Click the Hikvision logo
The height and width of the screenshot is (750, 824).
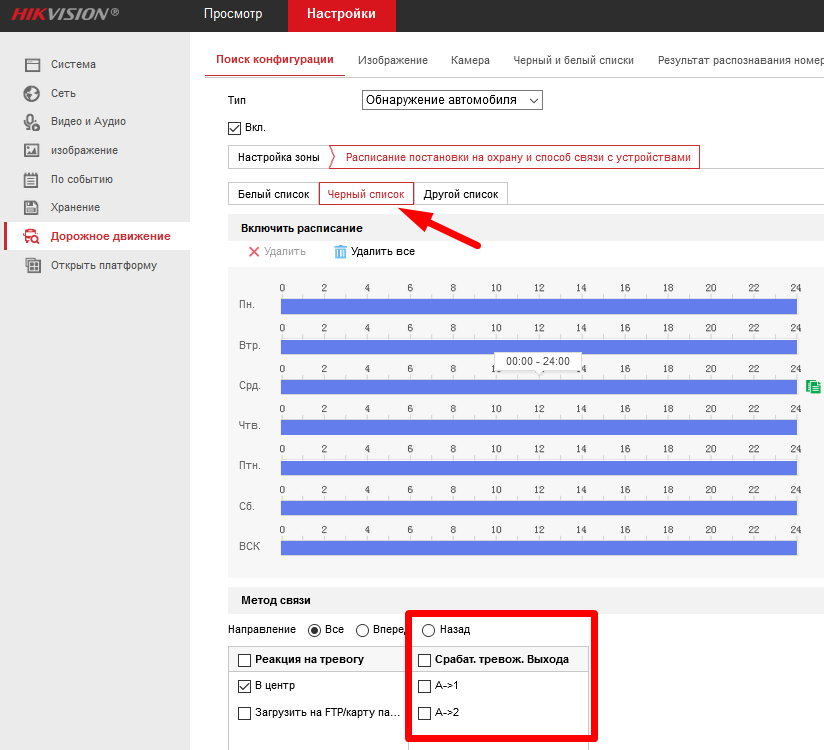[x=65, y=14]
